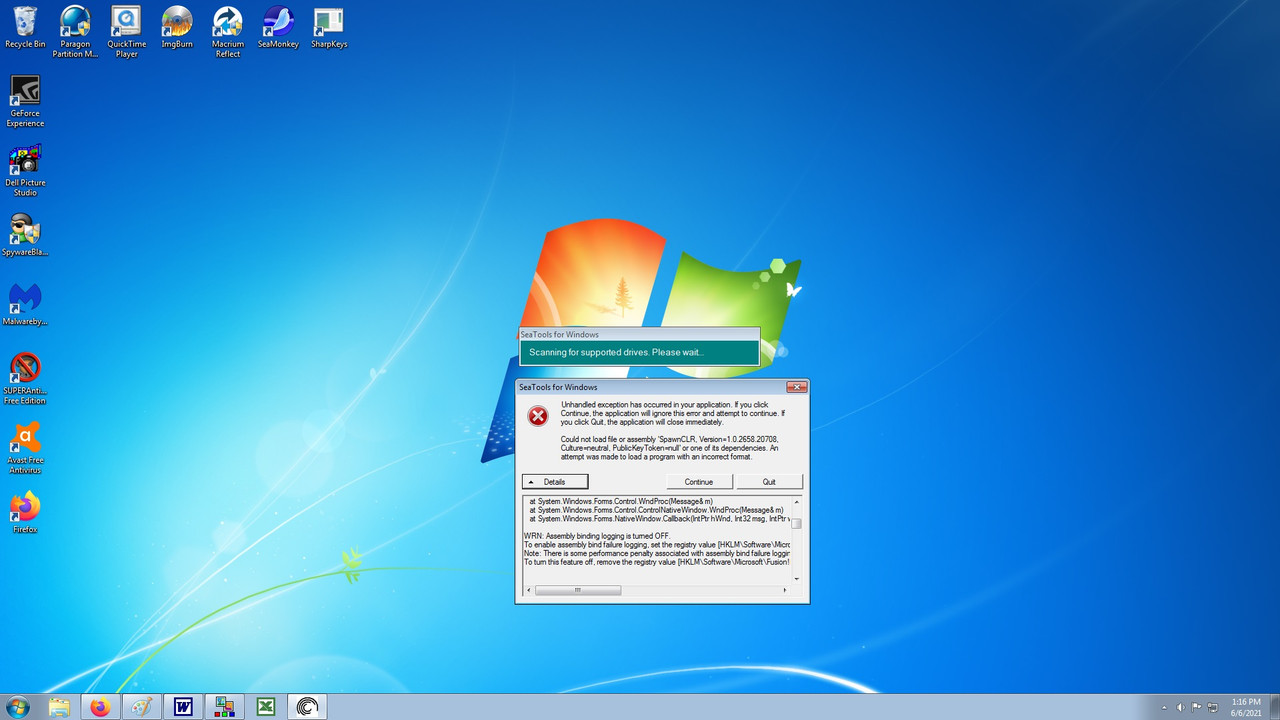Image resolution: width=1280 pixels, height=720 pixels.
Task: Click Quit in the exception dialog
Action: pyautogui.click(x=769, y=482)
